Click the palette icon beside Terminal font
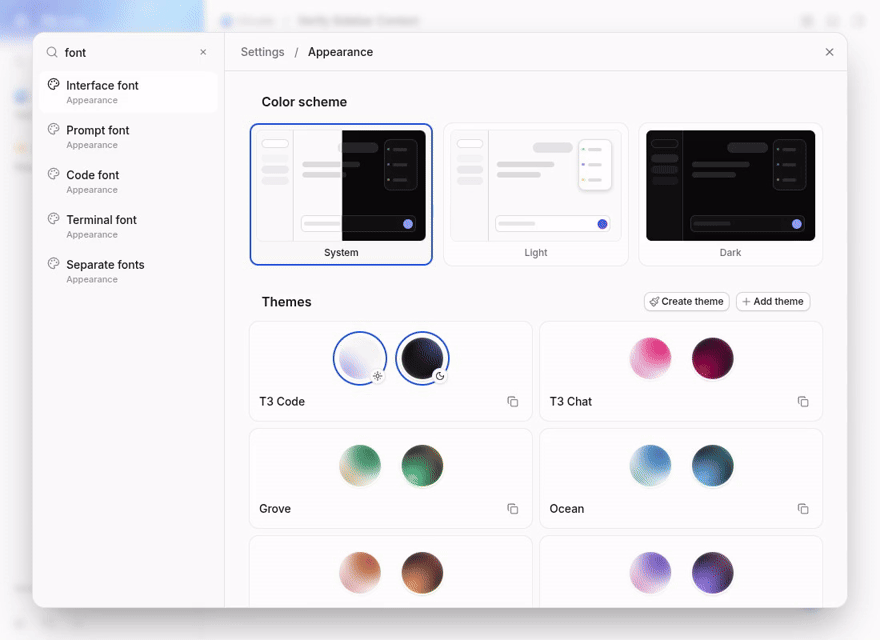 pos(53,219)
